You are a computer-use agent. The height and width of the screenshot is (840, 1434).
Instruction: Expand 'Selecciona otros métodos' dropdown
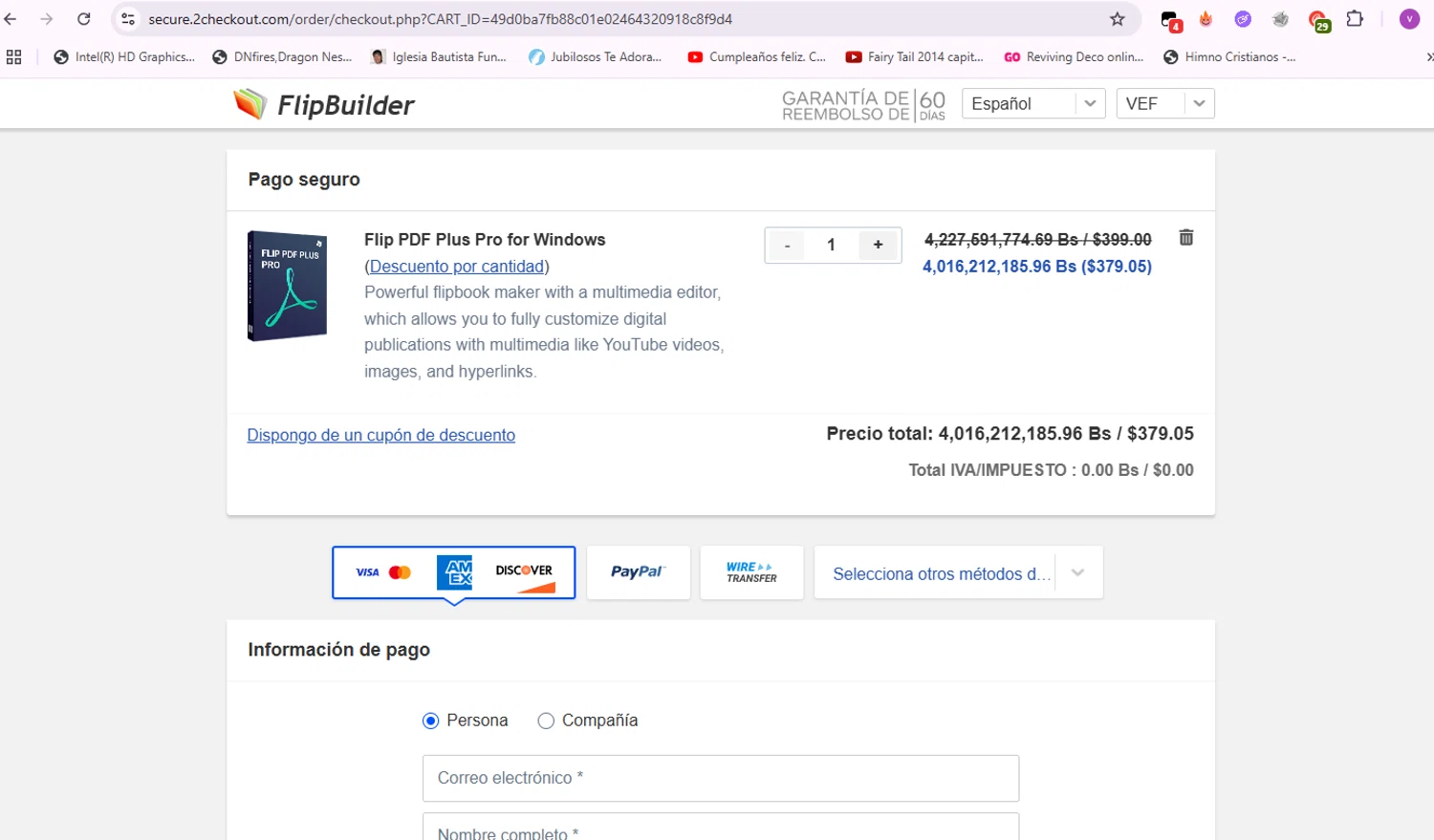coord(958,573)
